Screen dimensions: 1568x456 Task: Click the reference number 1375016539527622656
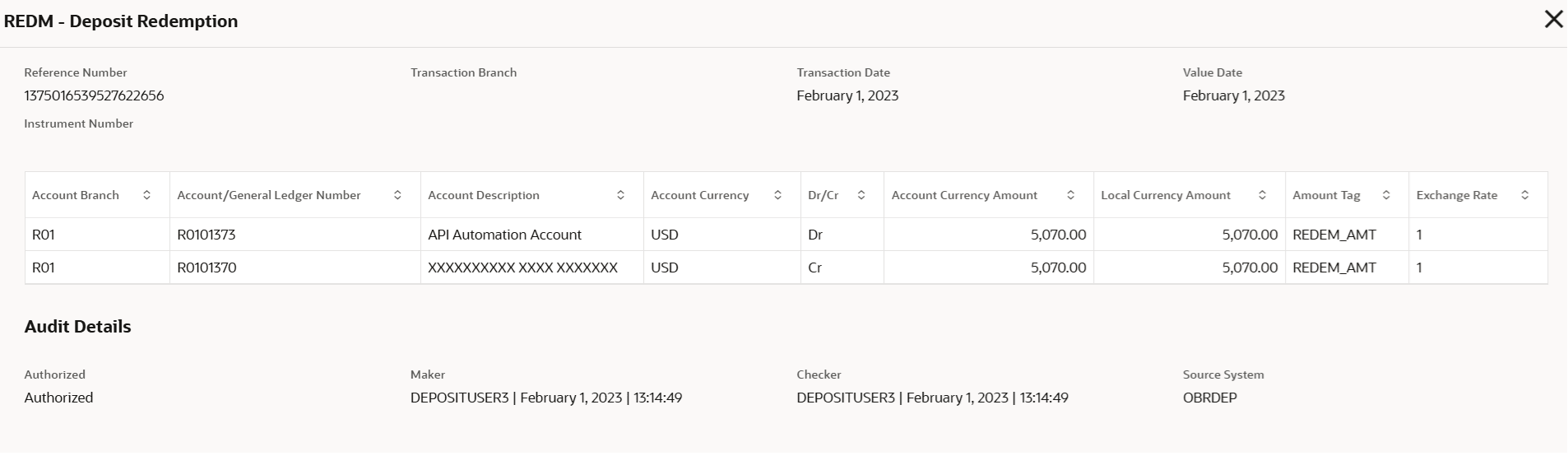(x=94, y=95)
